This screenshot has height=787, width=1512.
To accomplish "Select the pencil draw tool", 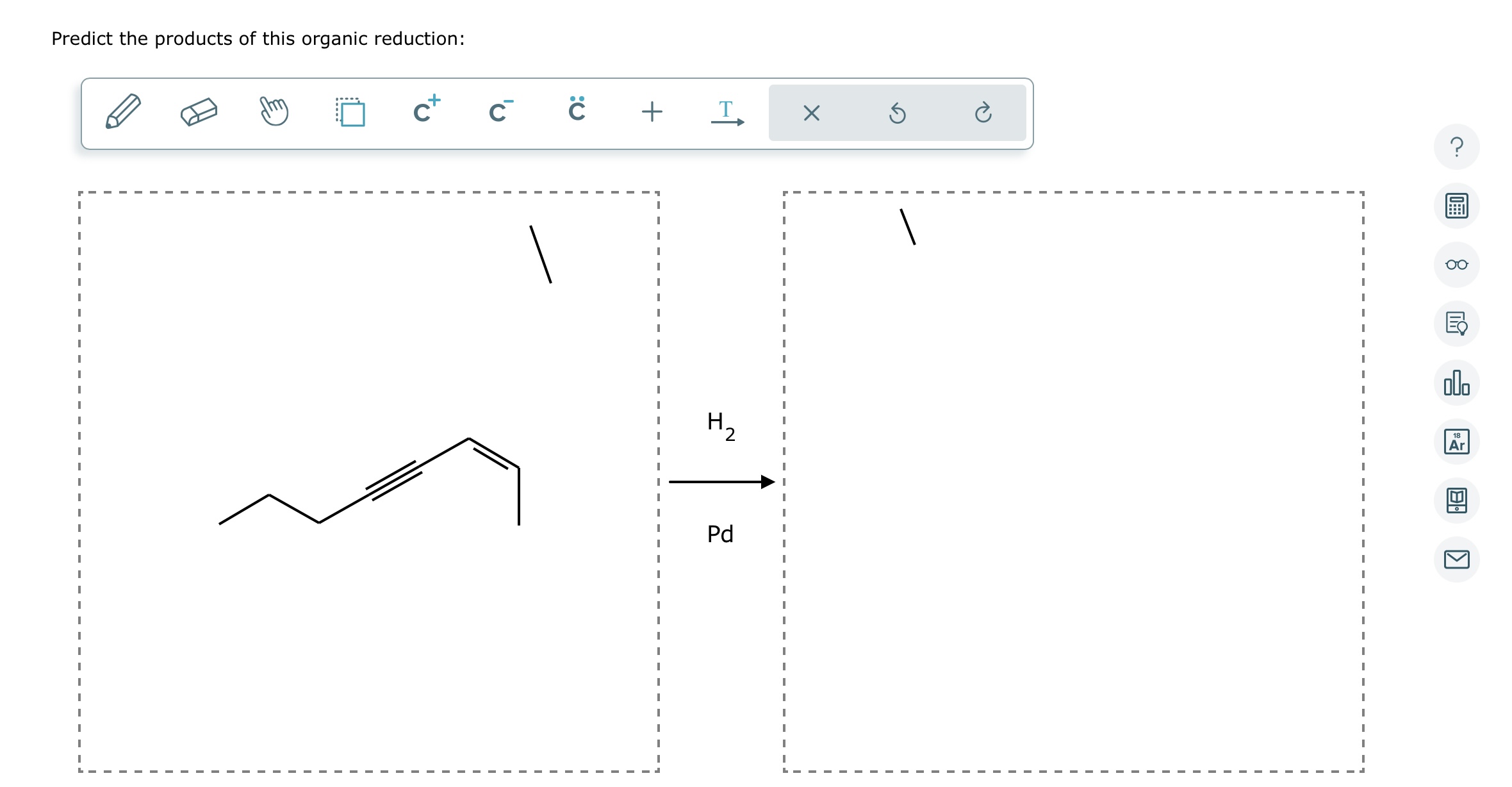I will point(123,112).
